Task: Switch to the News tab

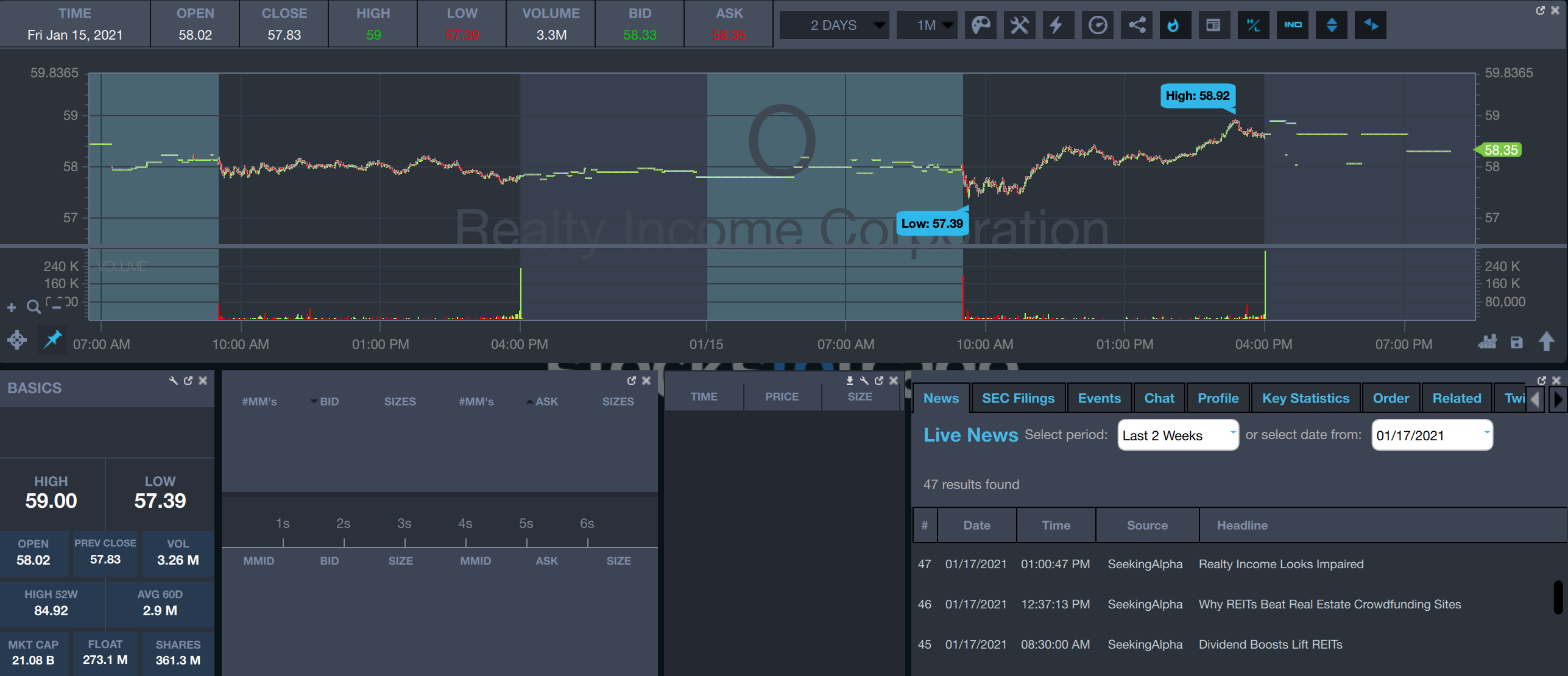Action: [x=941, y=398]
